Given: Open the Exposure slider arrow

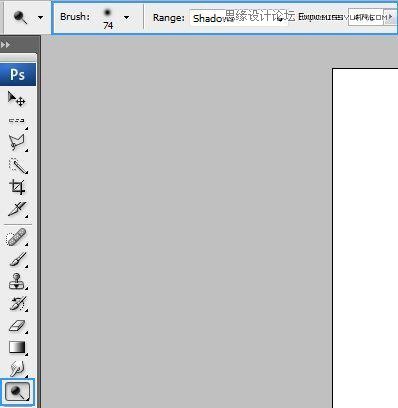Looking at the screenshot, I should [x=390, y=17].
